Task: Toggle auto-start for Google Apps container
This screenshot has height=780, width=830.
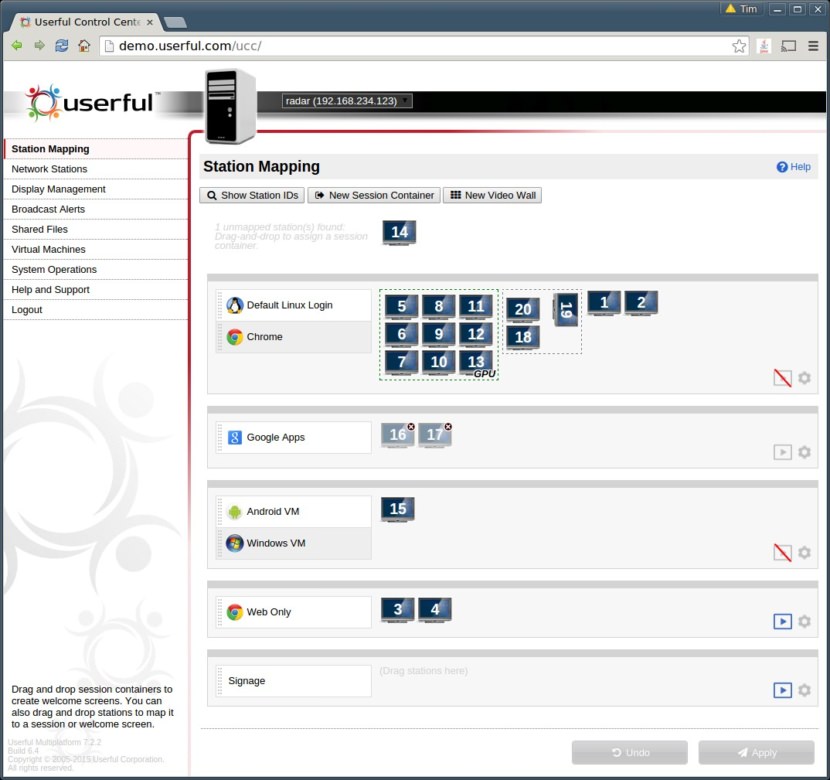Action: pos(782,452)
